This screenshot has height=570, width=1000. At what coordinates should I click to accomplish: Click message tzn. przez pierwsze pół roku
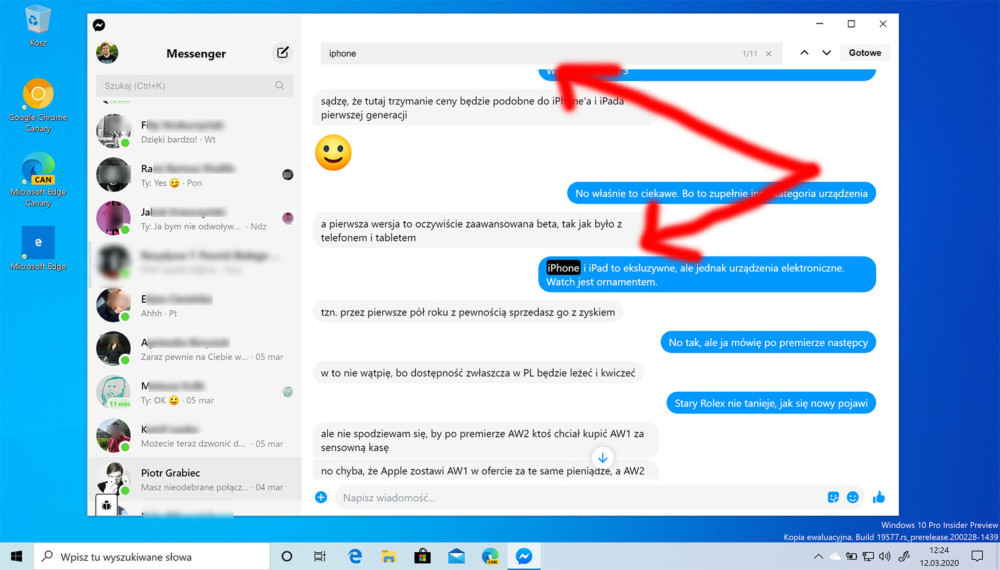pyautogui.click(x=467, y=312)
